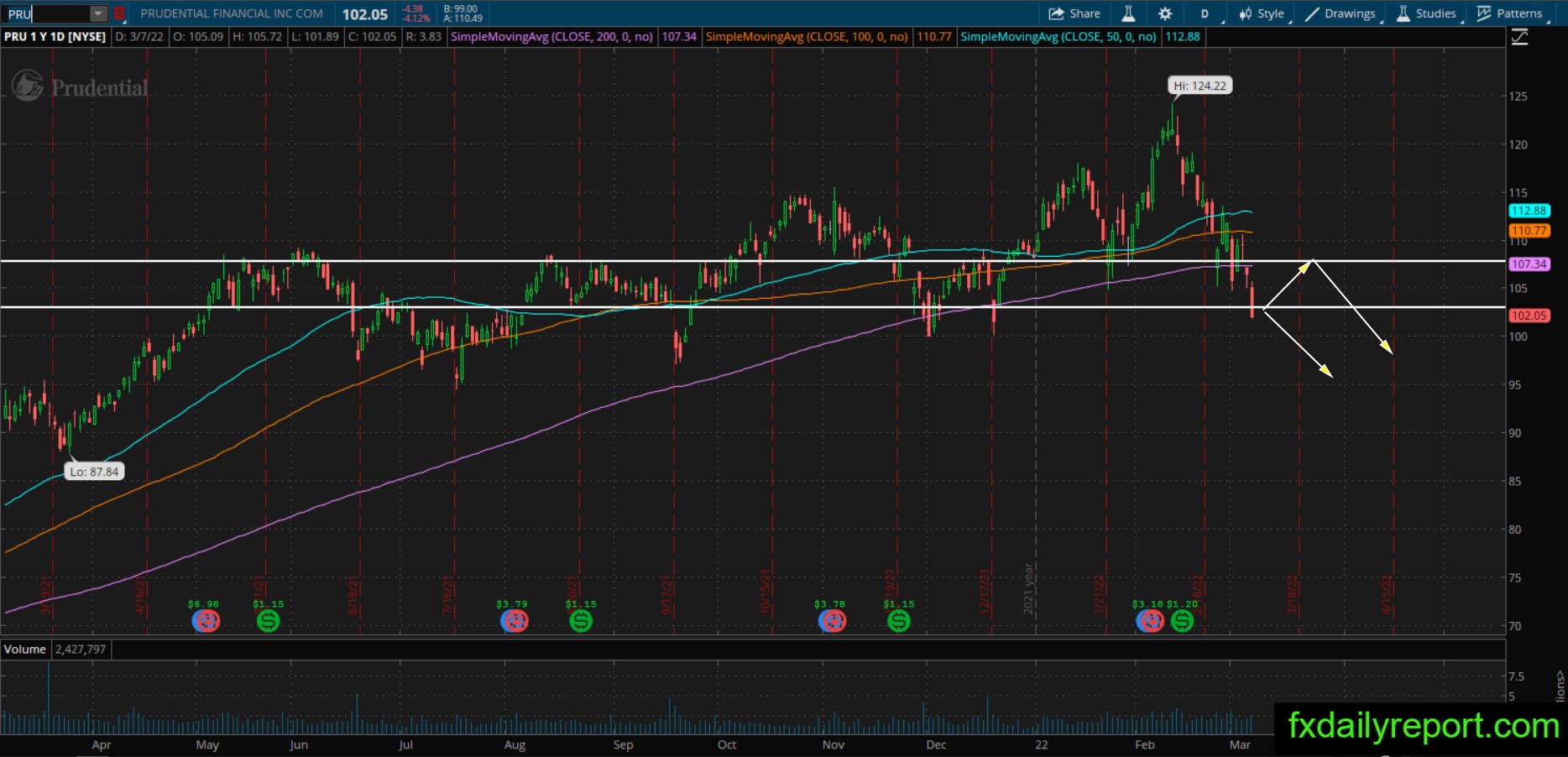1568x757 pixels.
Task: Click the Hi: 124.22 price bubble
Action: click(x=1200, y=86)
